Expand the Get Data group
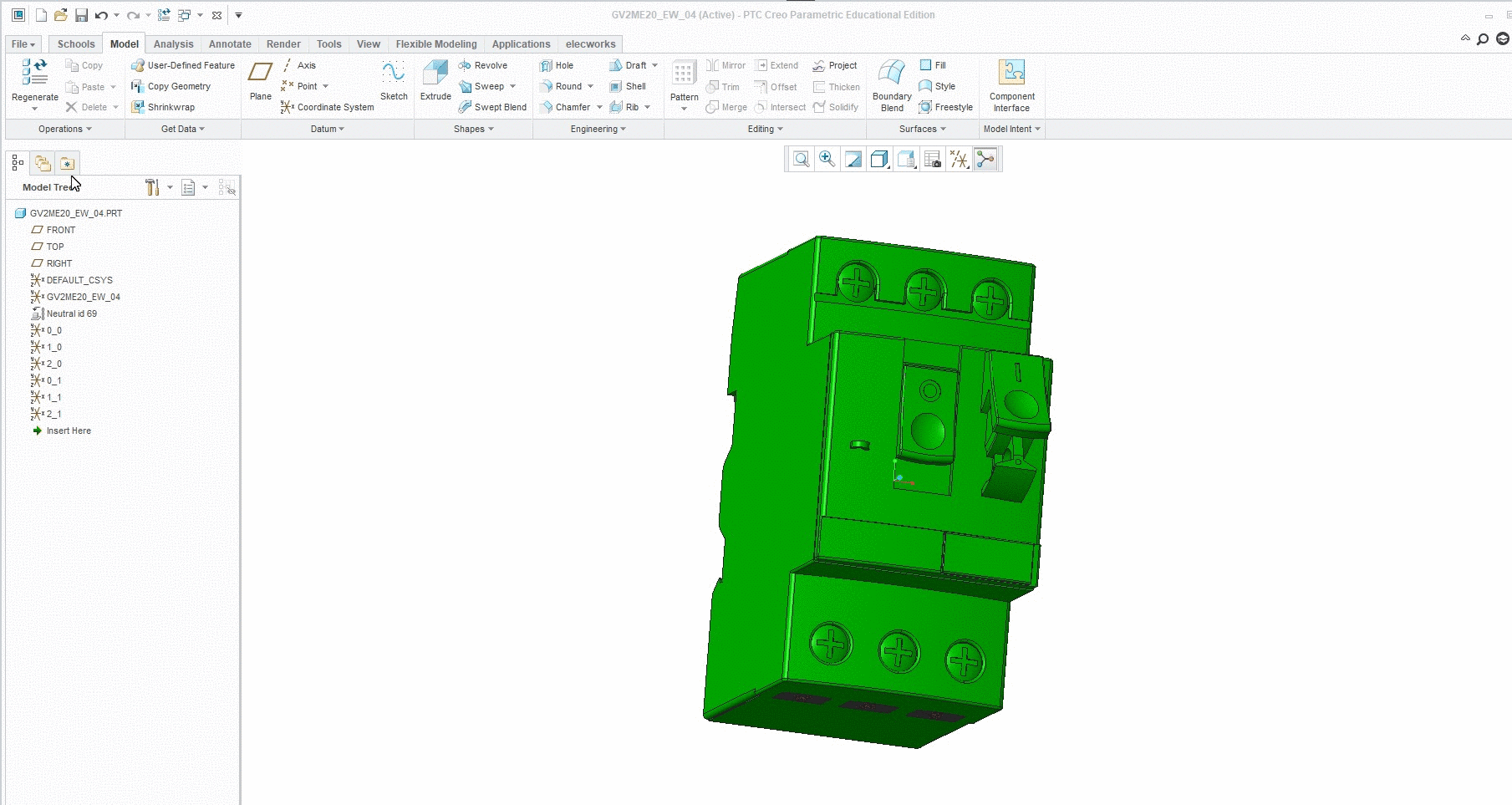Screen dimensions: 1512x805 pos(183,129)
